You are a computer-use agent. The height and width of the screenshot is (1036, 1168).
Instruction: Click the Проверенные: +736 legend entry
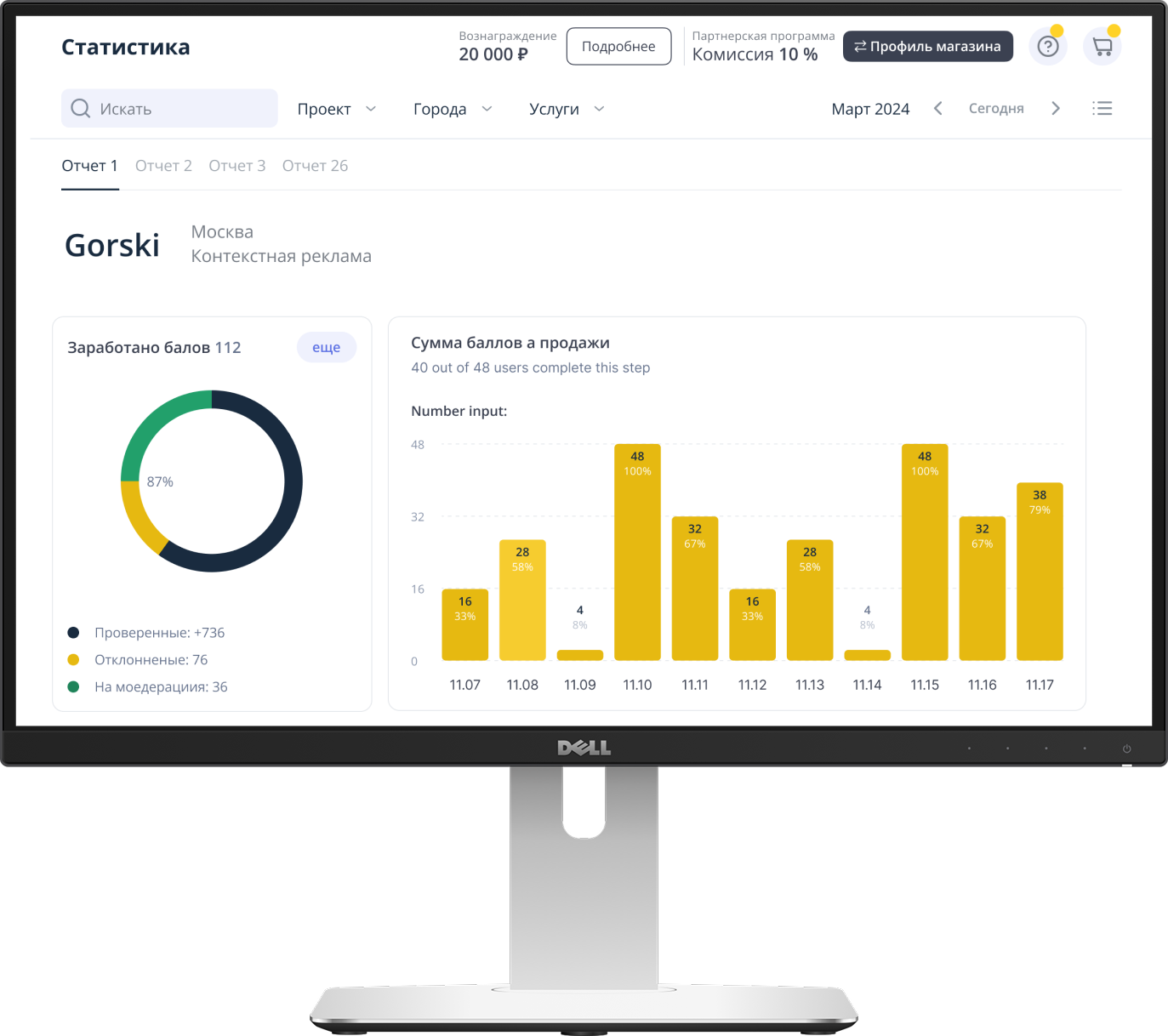[x=160, y=633]
